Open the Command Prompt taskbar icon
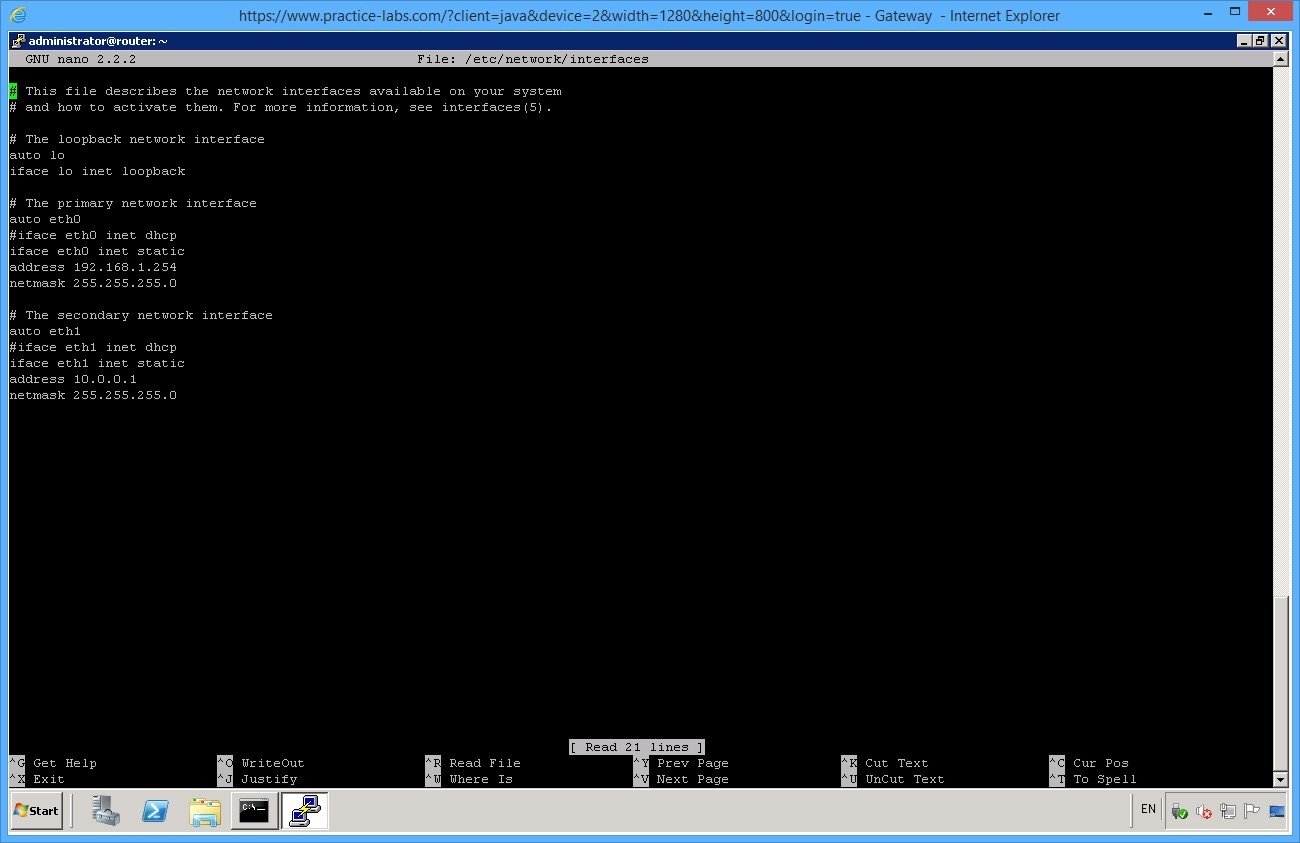 pos(253,810)
